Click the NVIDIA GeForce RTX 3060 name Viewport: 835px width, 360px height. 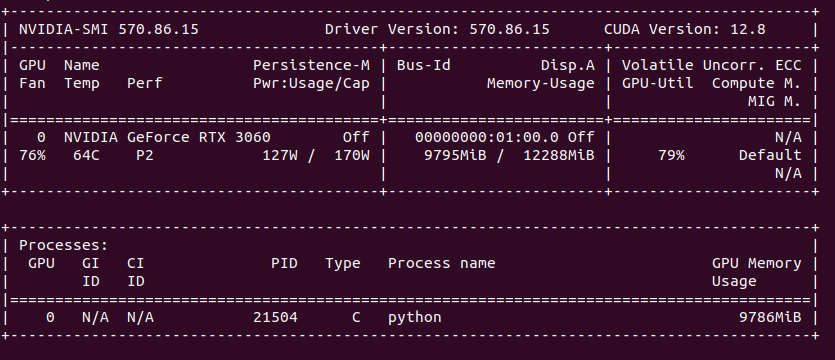167,137
